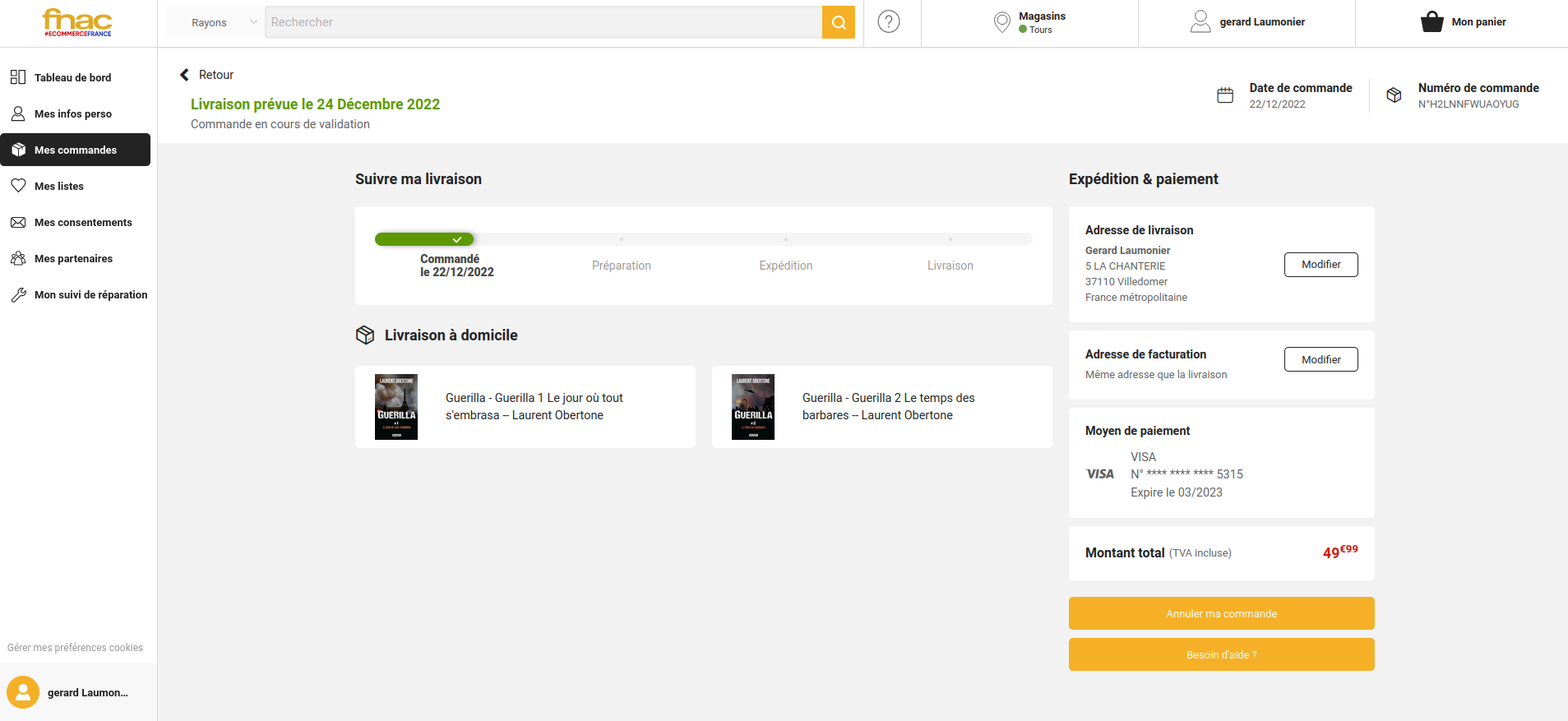Click the Retour back arrow
Image resolution: width=1568 pixels, height=721 pixels.
pos(185,75)
